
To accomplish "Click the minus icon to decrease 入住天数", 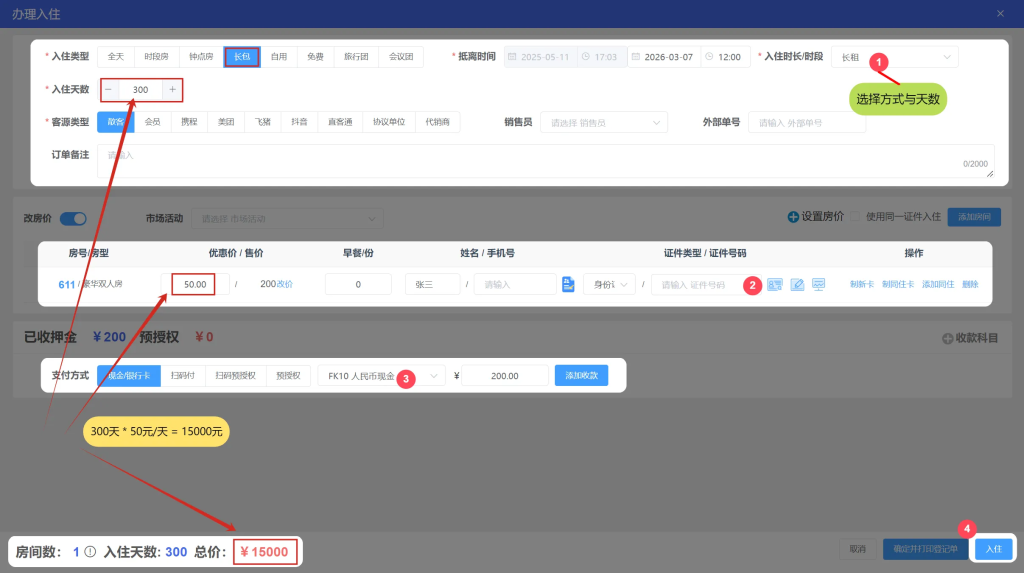I will tap(109, 90).
